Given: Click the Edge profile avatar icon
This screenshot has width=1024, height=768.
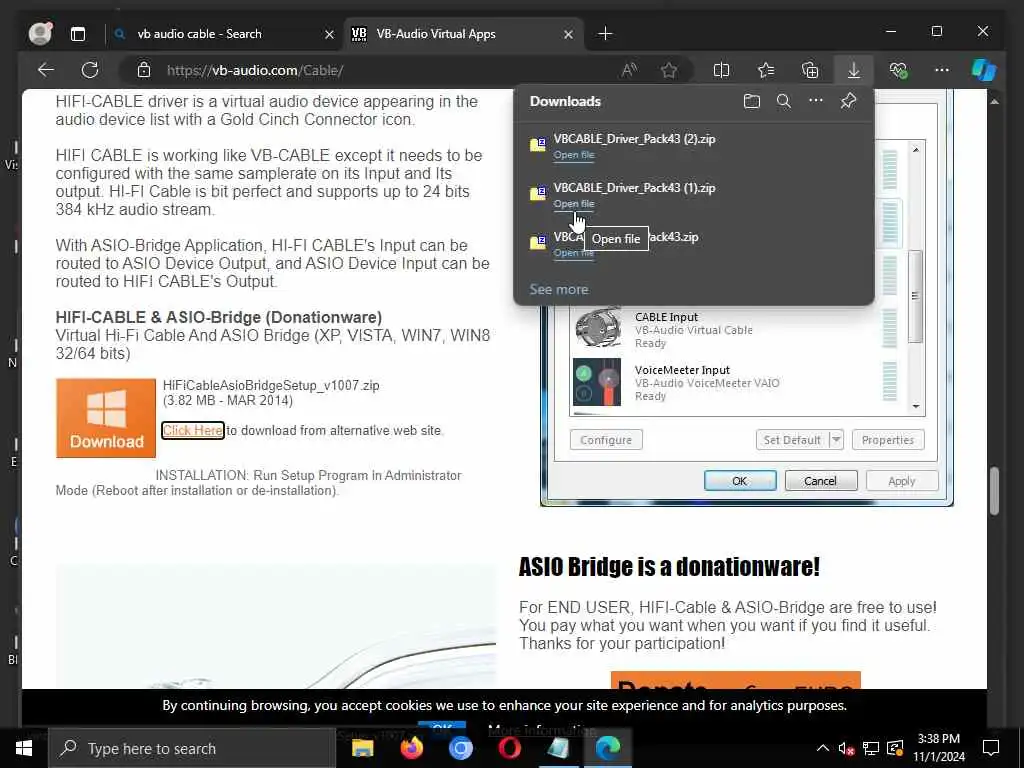Looking at the screenshot, I should coord(40,33).
